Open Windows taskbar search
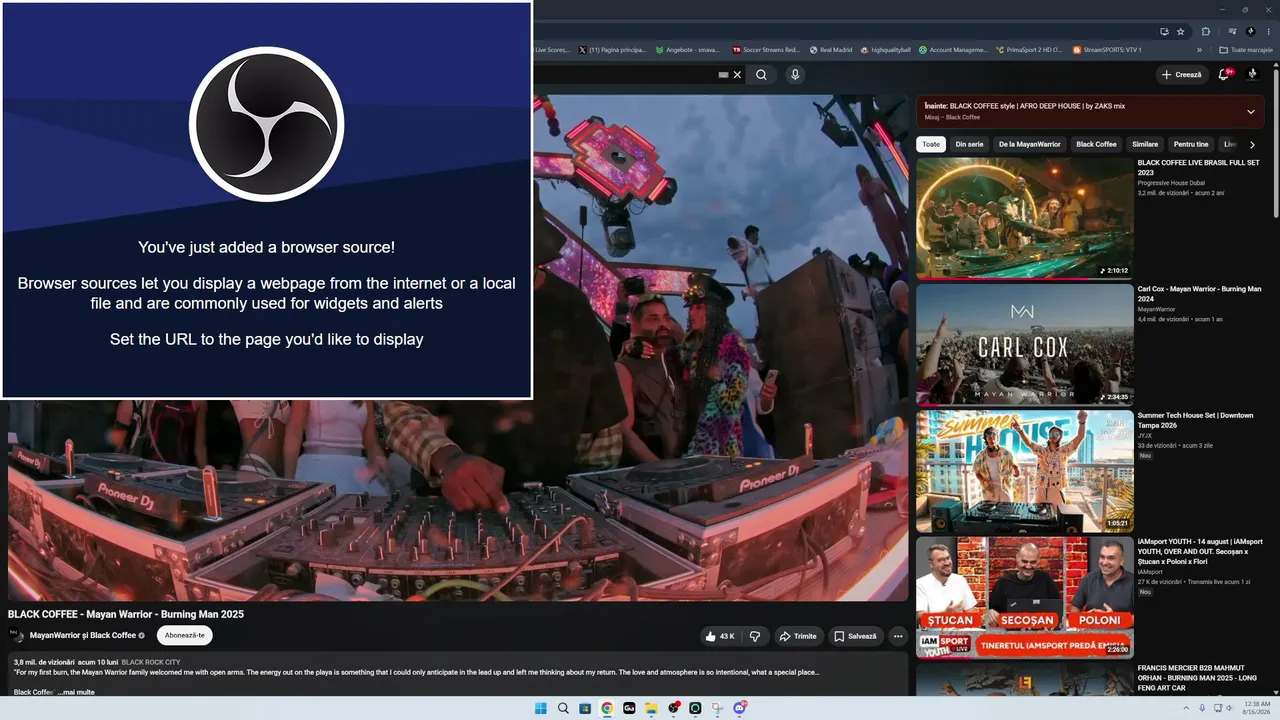 [x=563, y=708]
